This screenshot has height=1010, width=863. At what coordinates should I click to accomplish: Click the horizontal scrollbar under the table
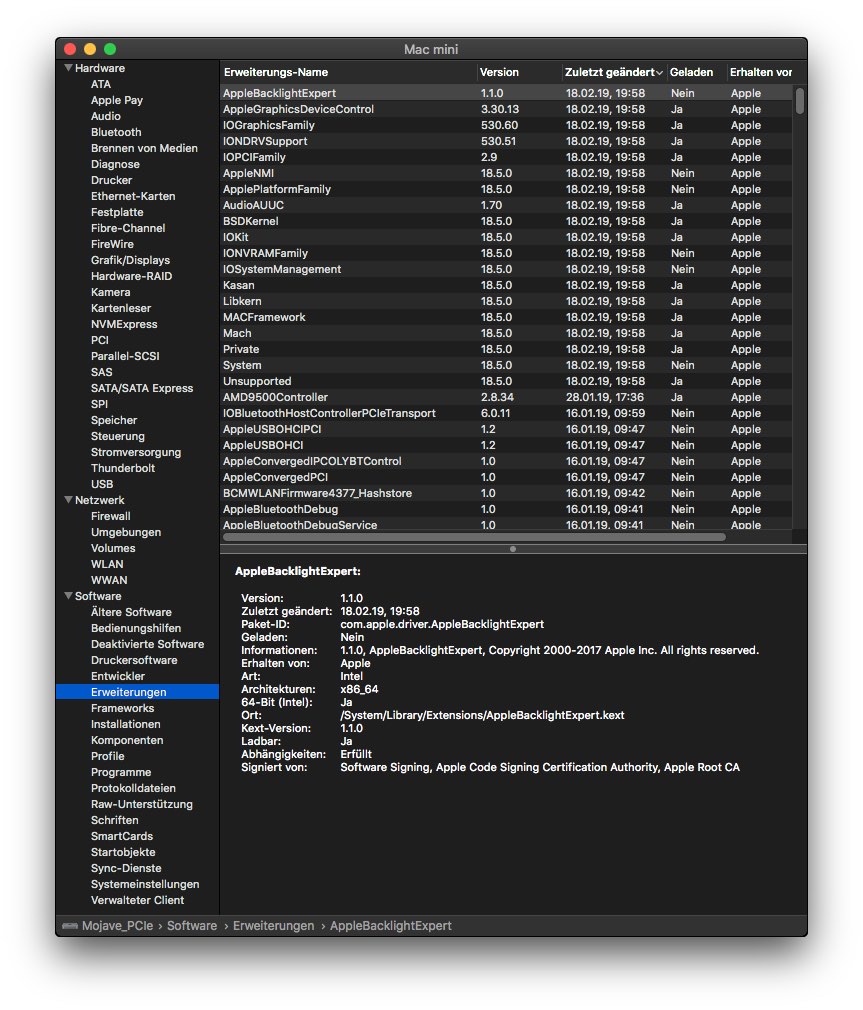473,537
